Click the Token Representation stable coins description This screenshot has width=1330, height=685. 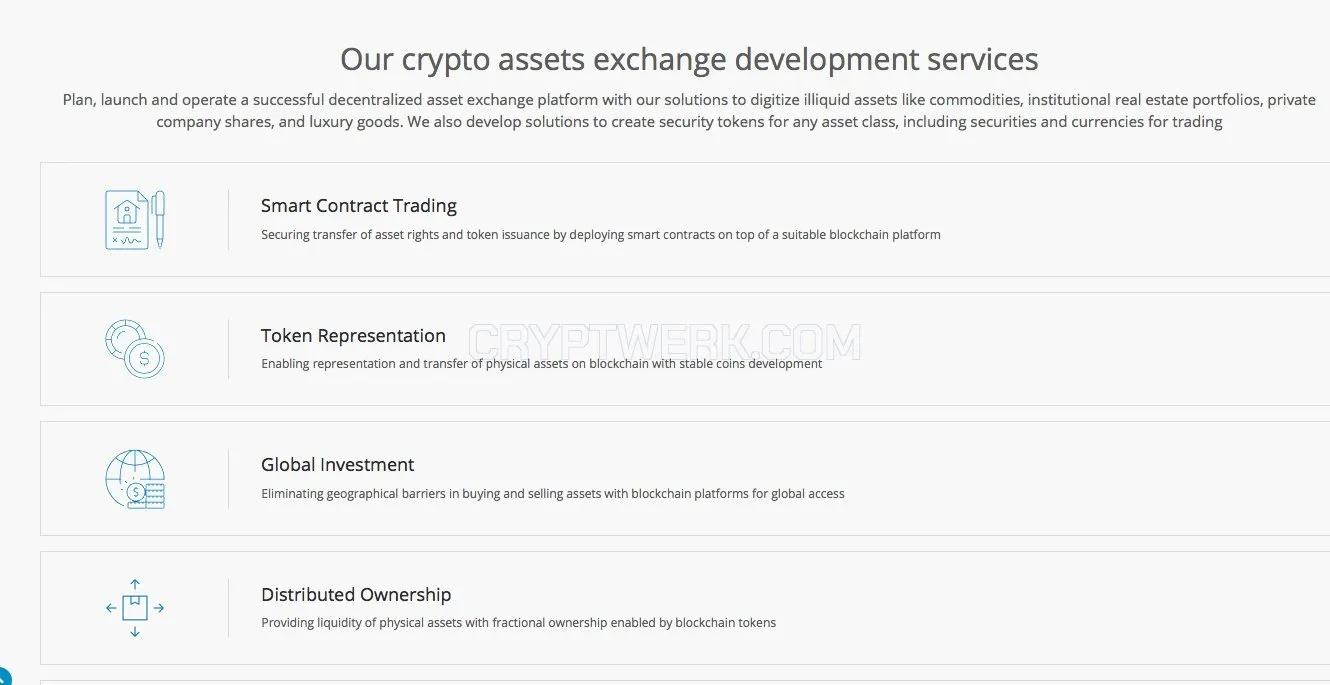(x=542, y=364)
